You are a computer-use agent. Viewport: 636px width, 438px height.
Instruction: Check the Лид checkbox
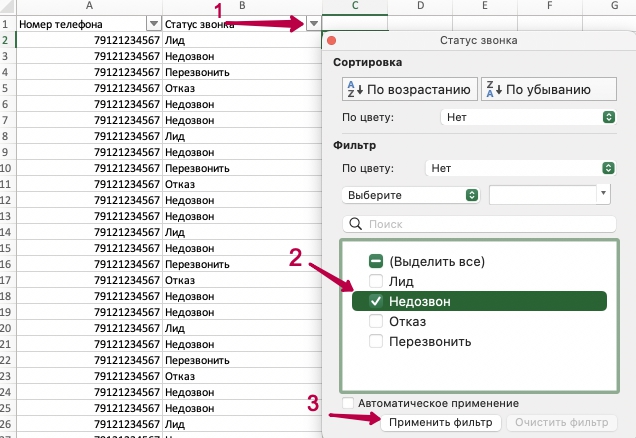click(376, 281)
